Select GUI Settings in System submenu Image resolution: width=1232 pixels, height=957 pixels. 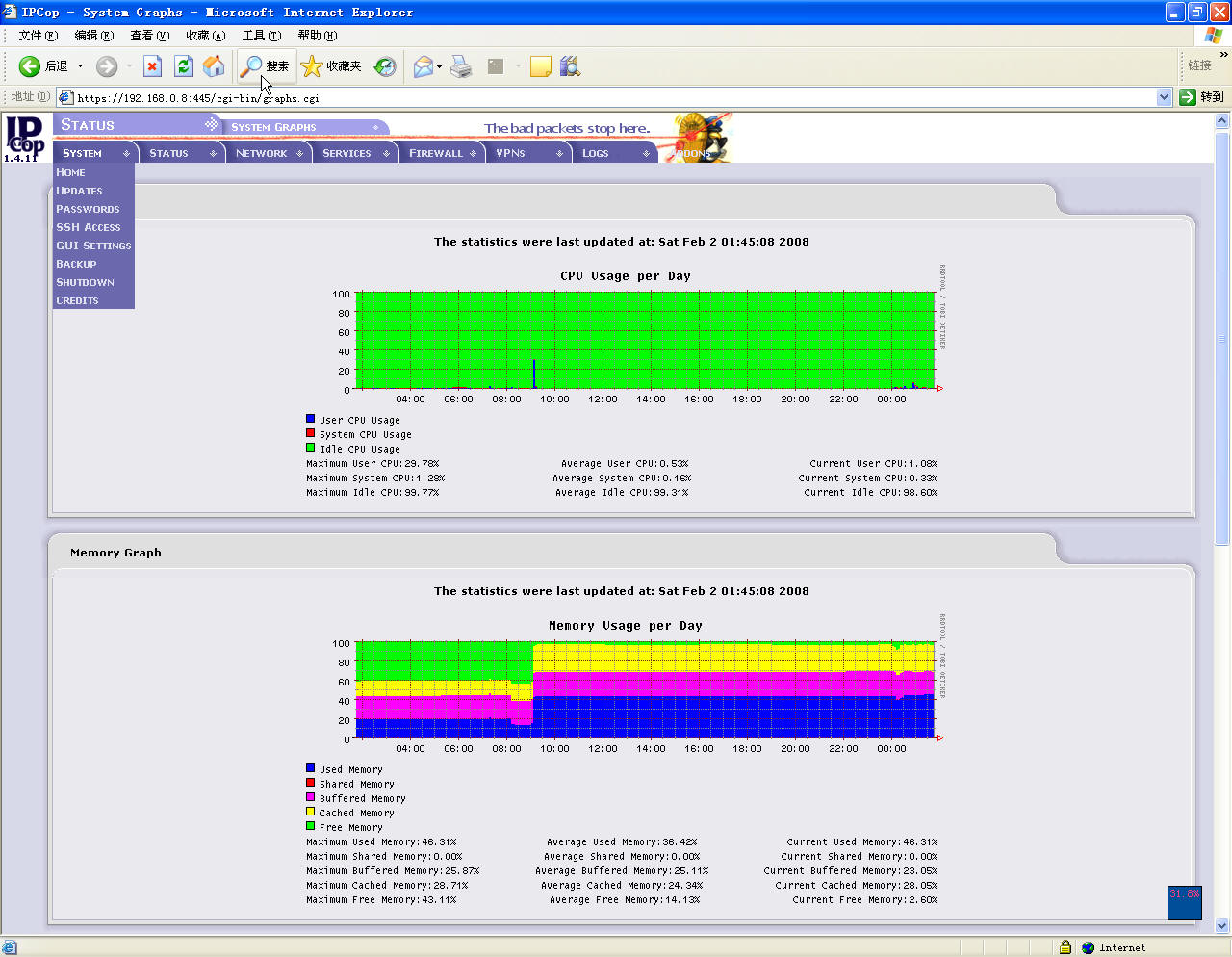(x=93, y=246)
